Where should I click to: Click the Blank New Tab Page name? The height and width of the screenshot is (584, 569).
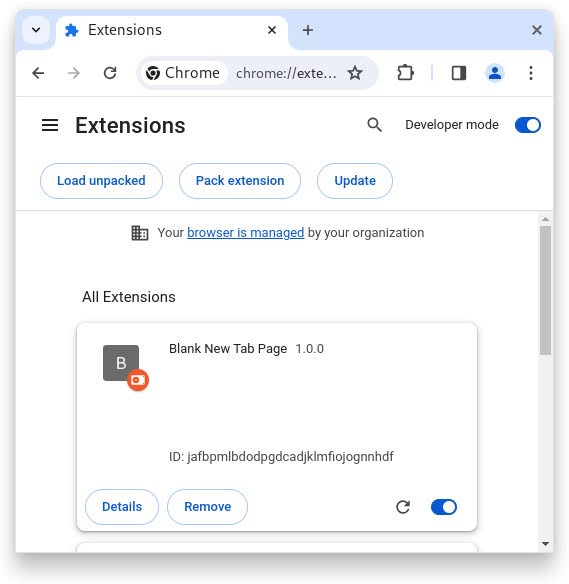coord(228,349)
